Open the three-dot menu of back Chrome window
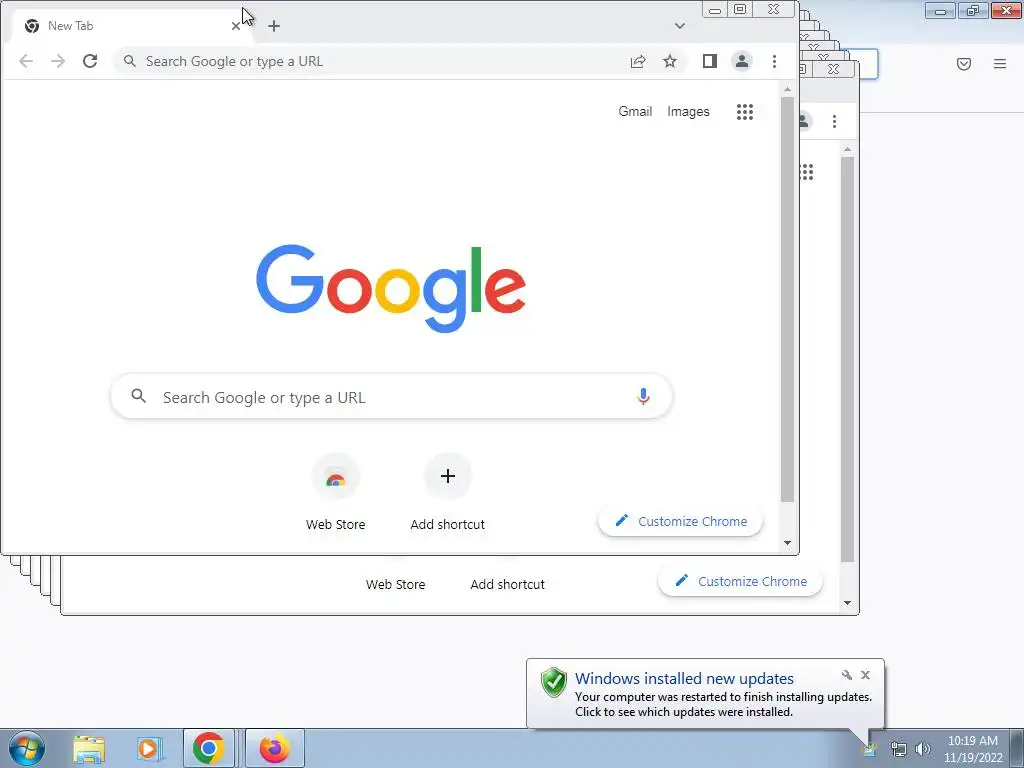 coord(835,121)
